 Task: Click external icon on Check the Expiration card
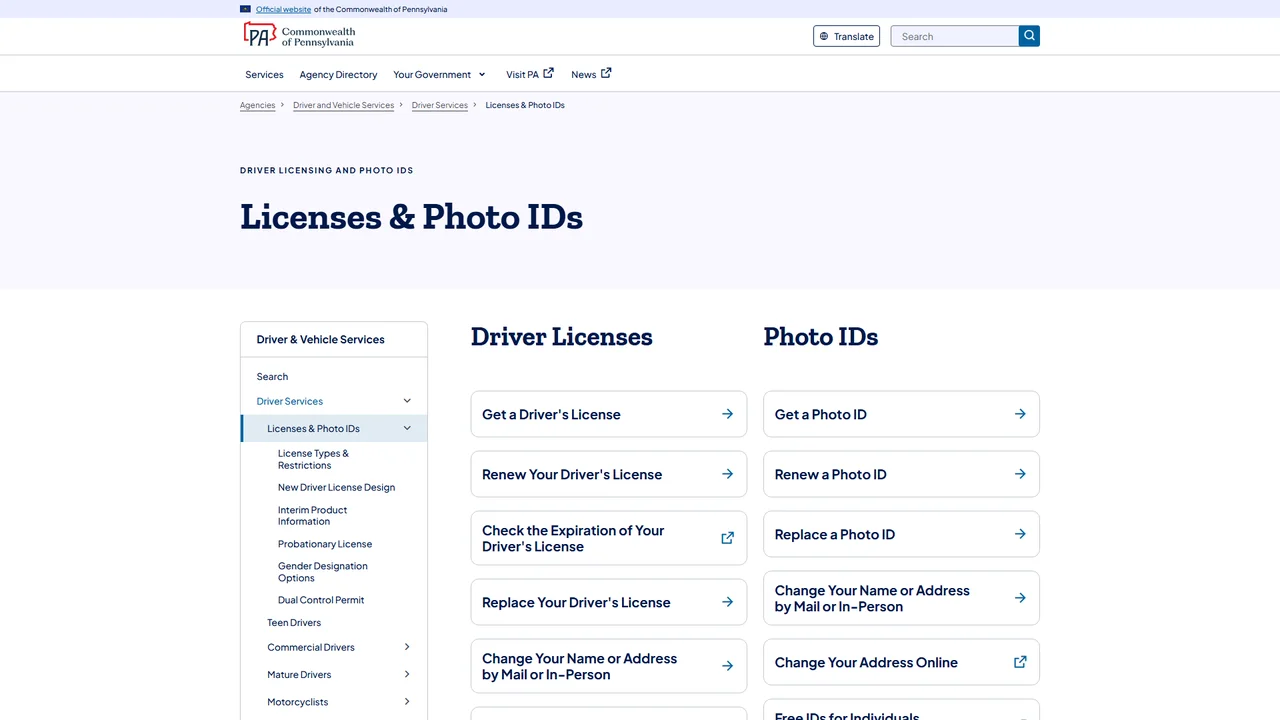[x=727, y=538]
